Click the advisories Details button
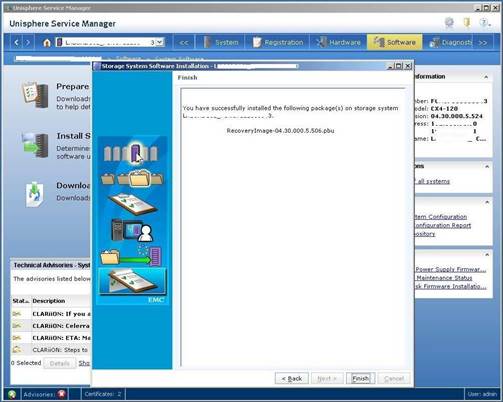The height and width of the screenshot is (402, 503). (x=60, y=363)
